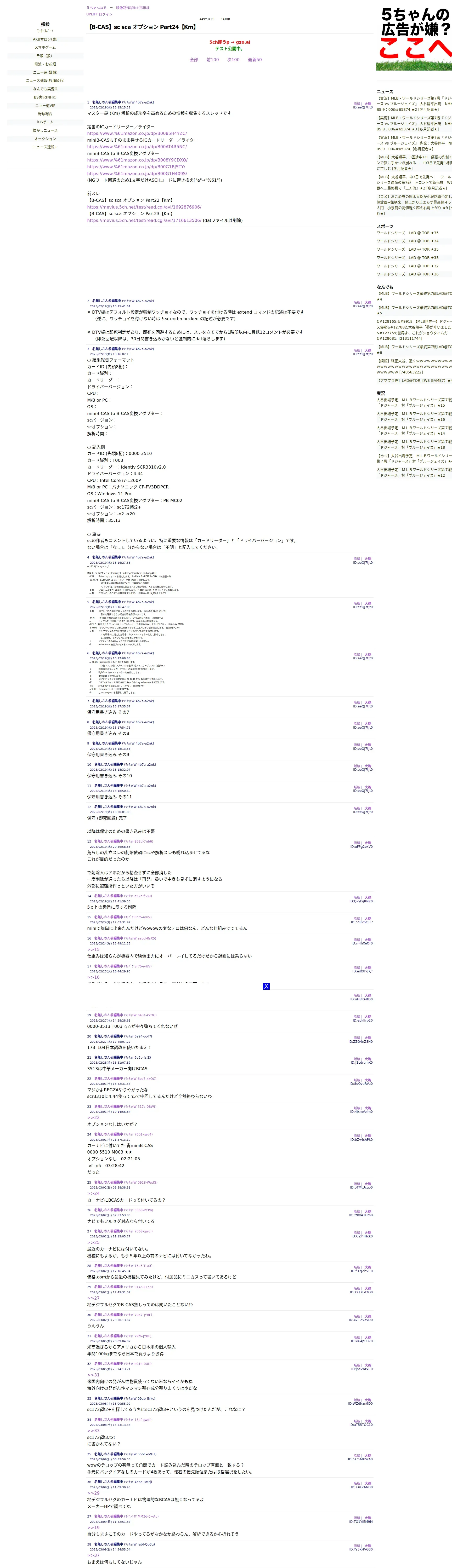Select モ娘（狼） in the sidebar

click(45, 56)
